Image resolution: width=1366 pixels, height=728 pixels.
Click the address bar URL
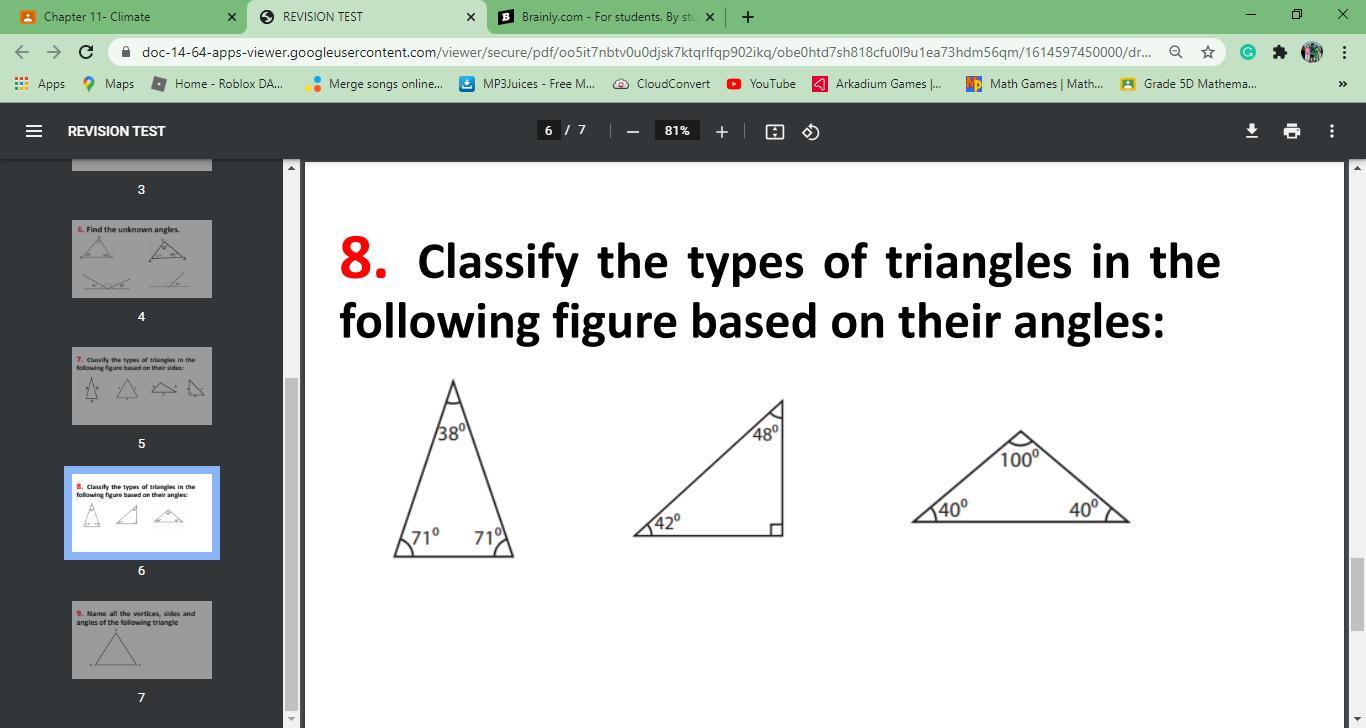click(x=646, y=52)
